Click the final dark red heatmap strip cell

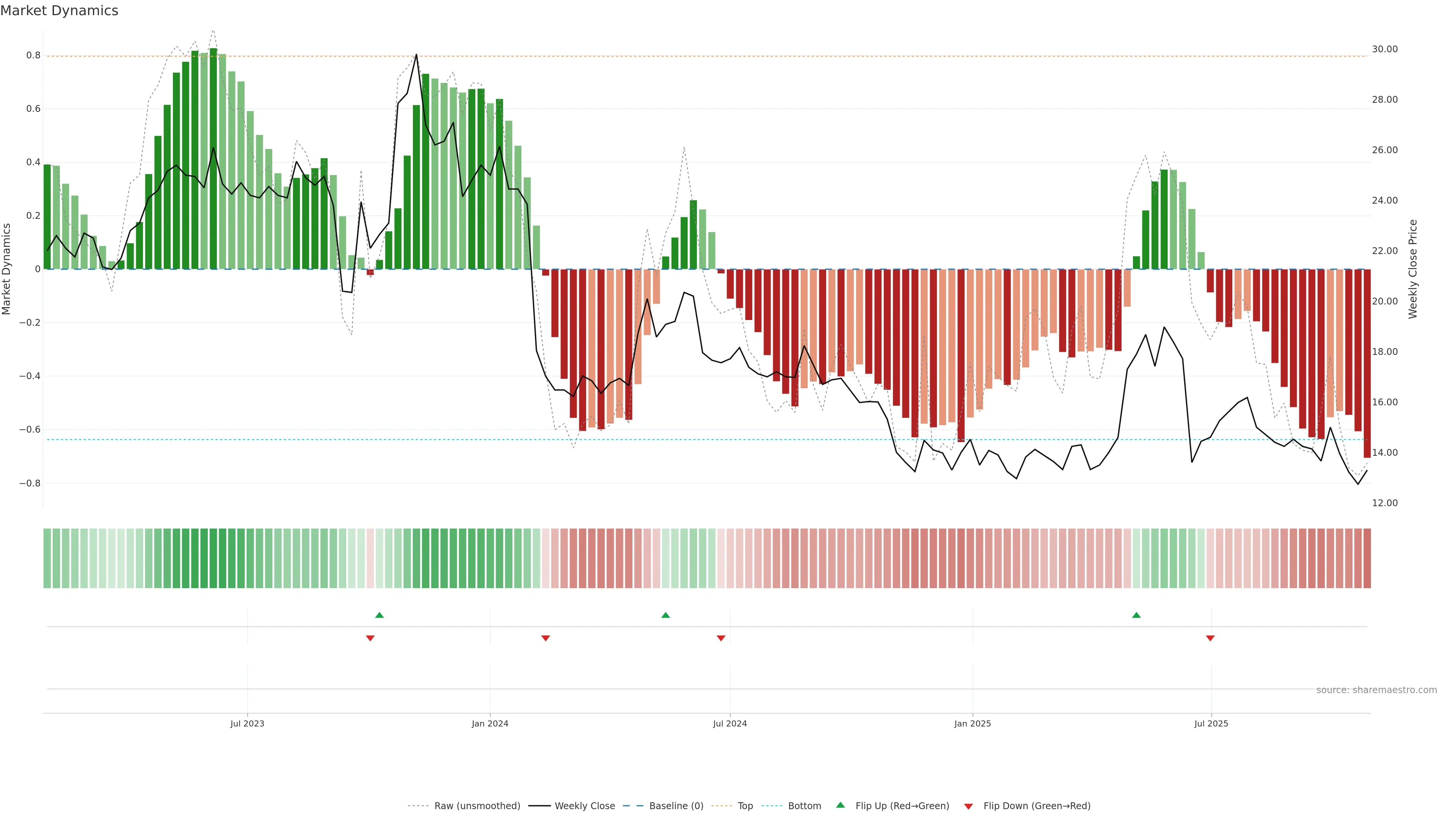[x=1367, y=558]
